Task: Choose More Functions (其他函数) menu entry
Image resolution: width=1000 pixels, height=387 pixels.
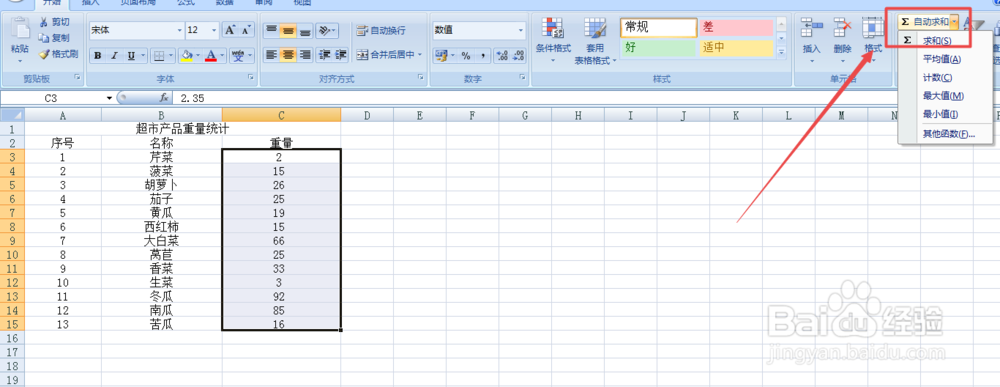Action: click(x=945, y=135)
